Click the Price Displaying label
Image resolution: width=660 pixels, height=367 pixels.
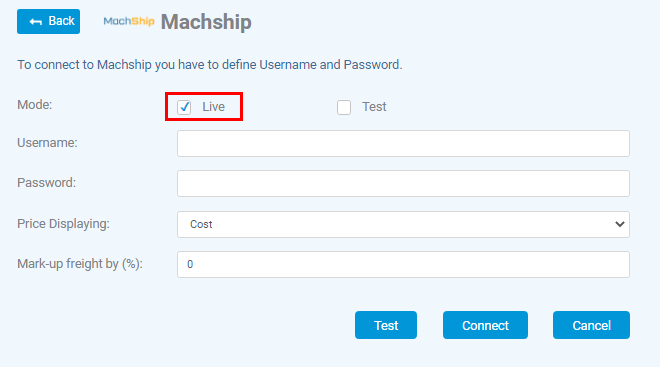point(63,223)
